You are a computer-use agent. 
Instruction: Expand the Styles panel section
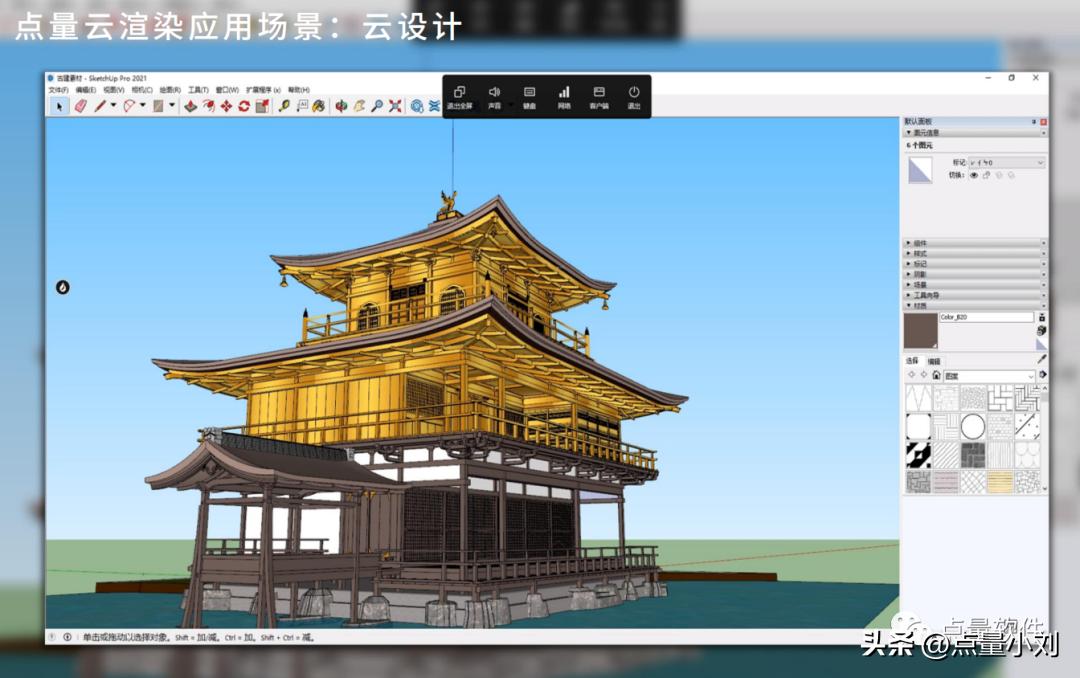975,254
